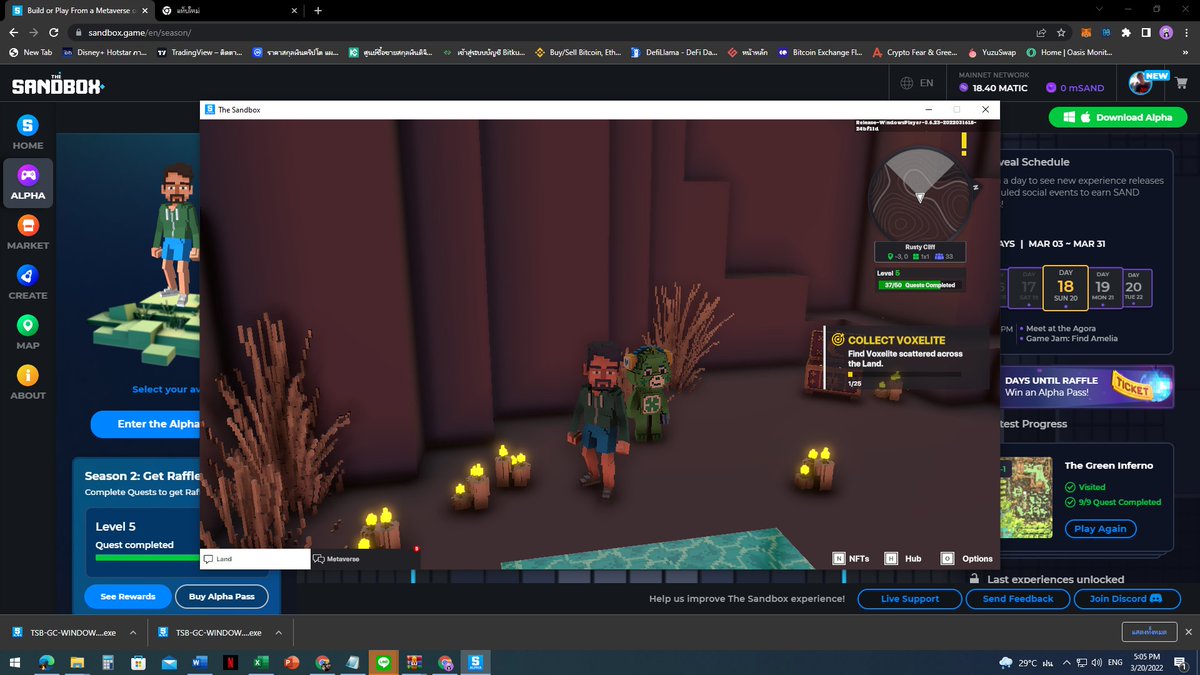1200x675 pixels.
Task: Open LINE app in taskbar
Action: point(382,662)
